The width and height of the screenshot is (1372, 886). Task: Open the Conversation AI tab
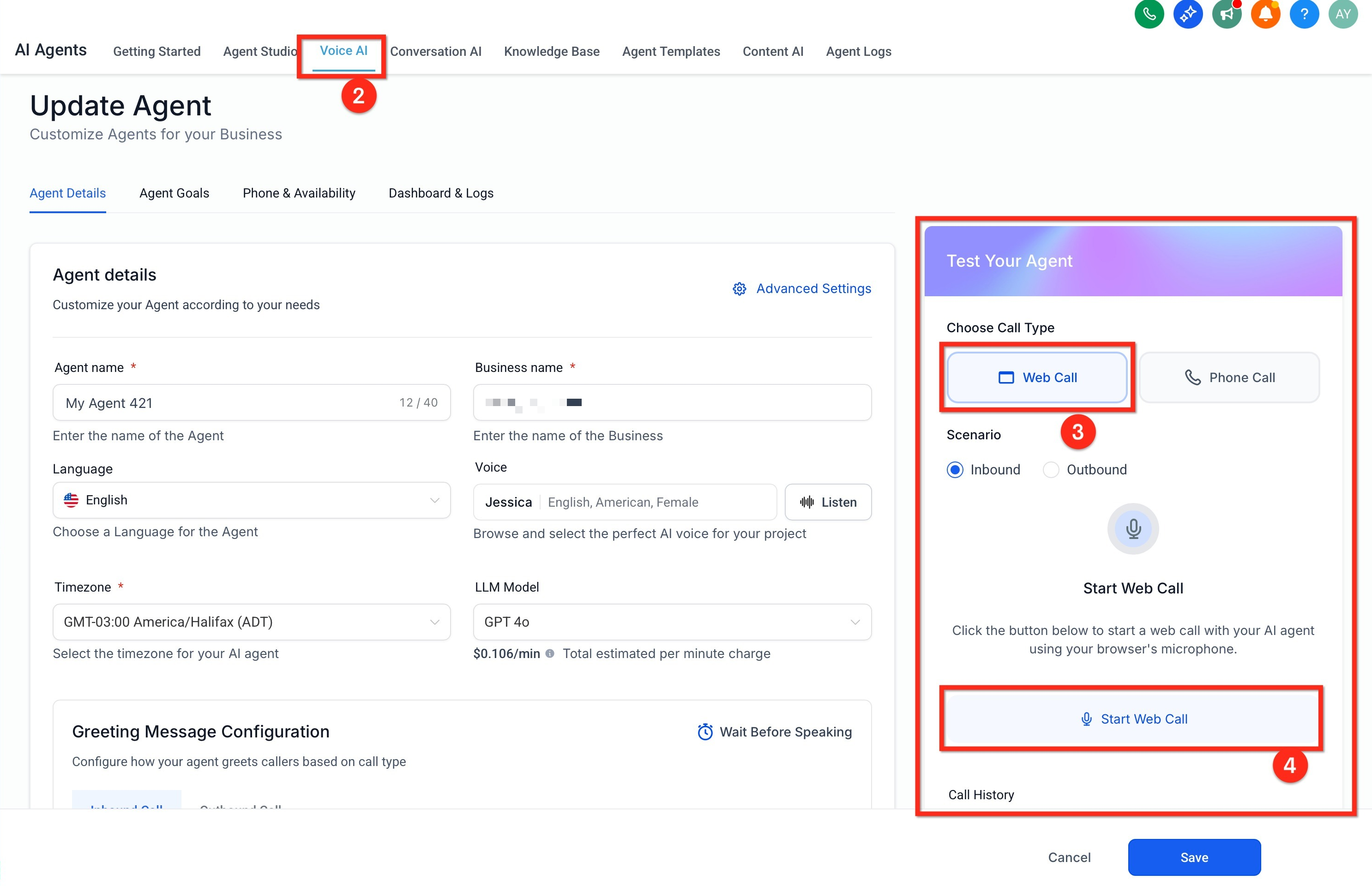(436, 51)
